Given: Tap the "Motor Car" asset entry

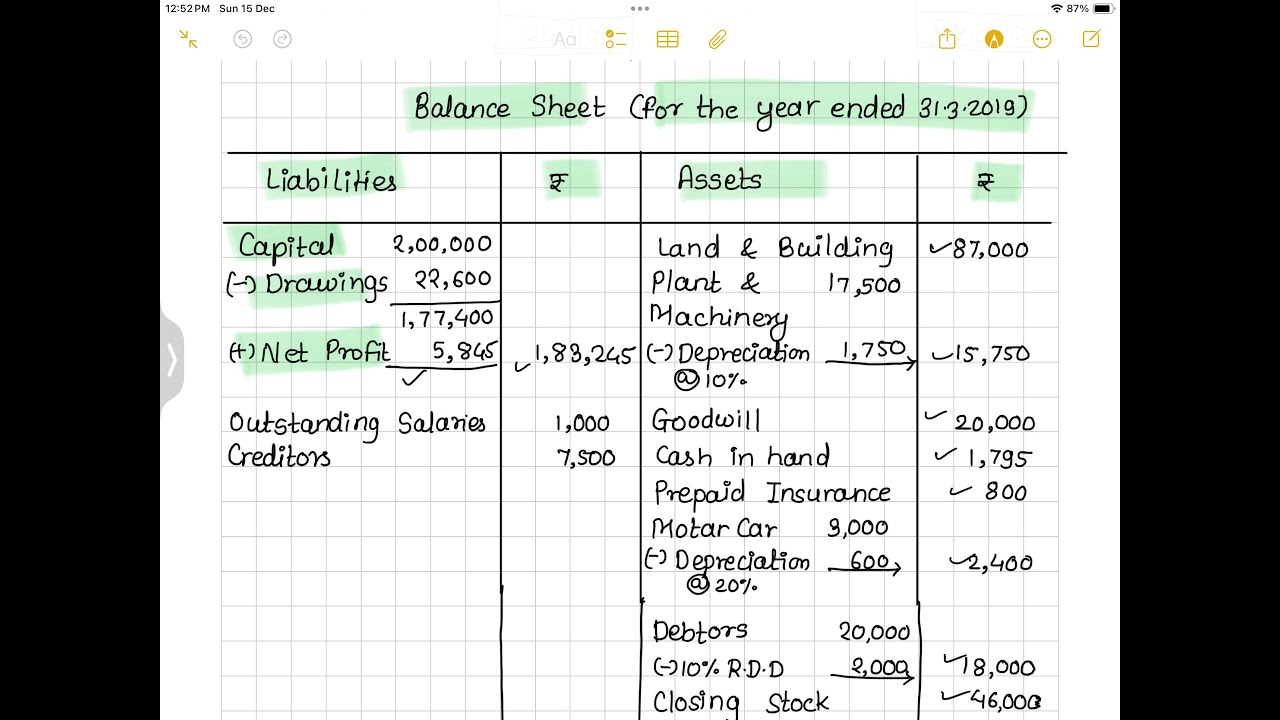Looking at the screenshot, I should [714, 527].
